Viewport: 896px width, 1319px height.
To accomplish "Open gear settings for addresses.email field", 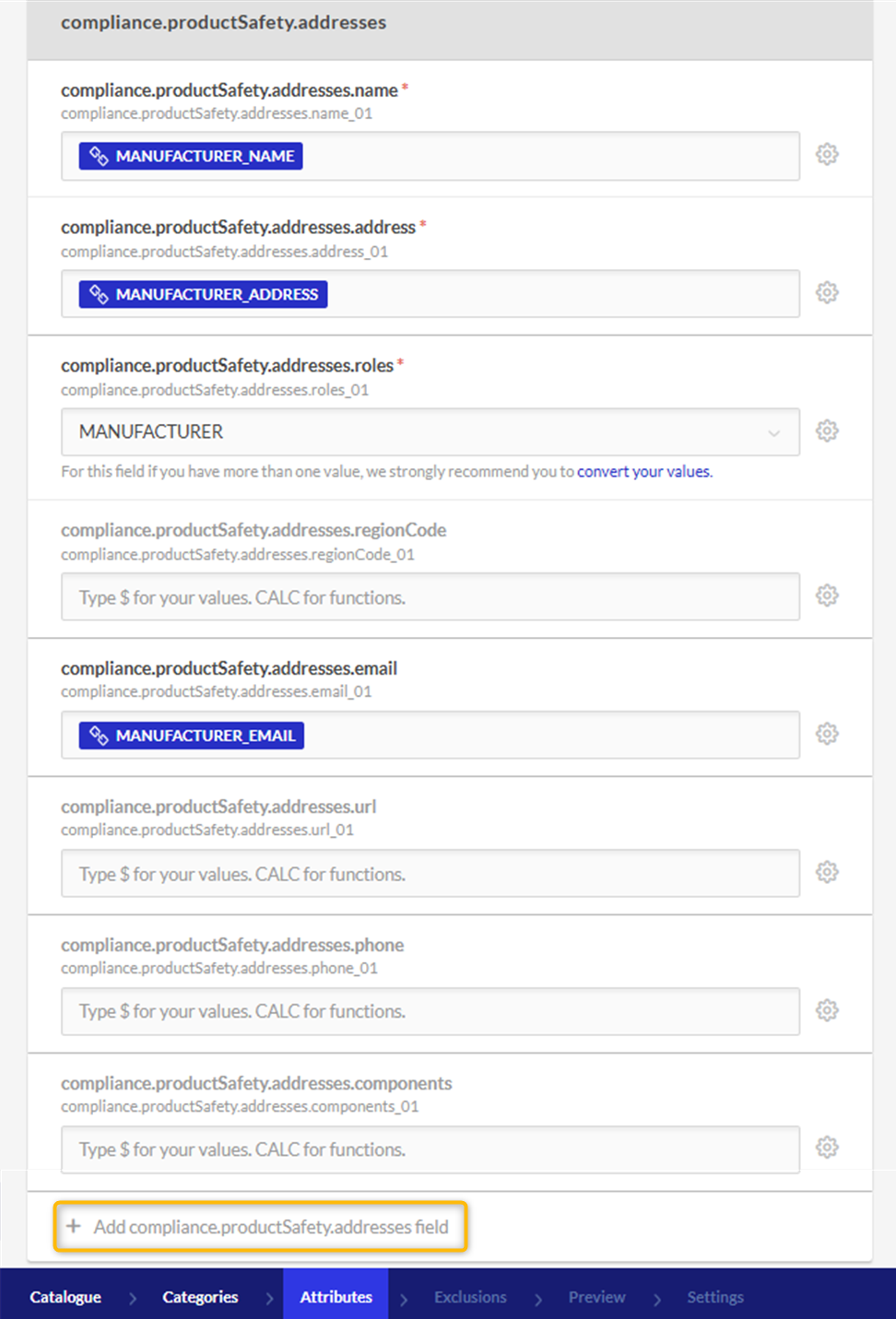I will (x=827, y=734).
